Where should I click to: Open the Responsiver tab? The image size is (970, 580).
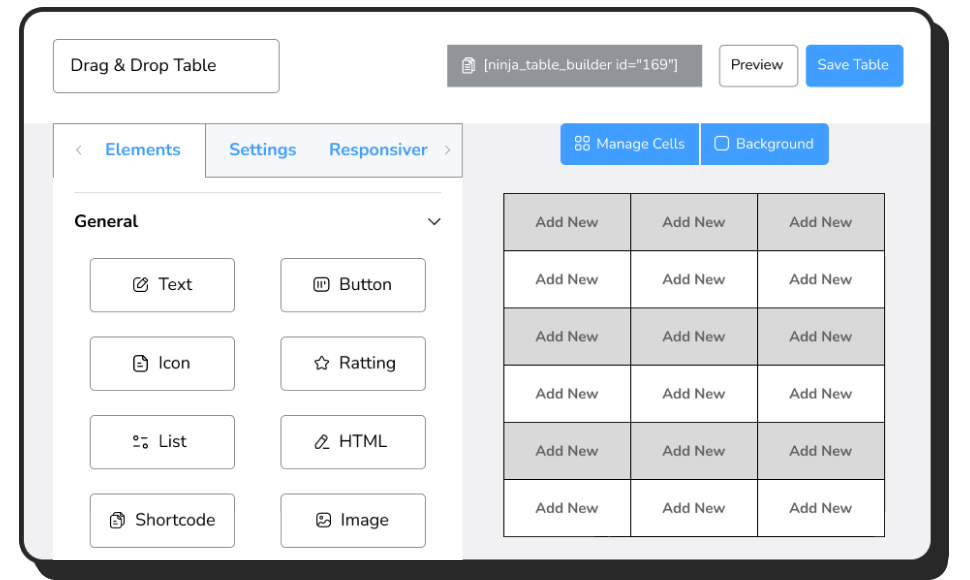378,150
